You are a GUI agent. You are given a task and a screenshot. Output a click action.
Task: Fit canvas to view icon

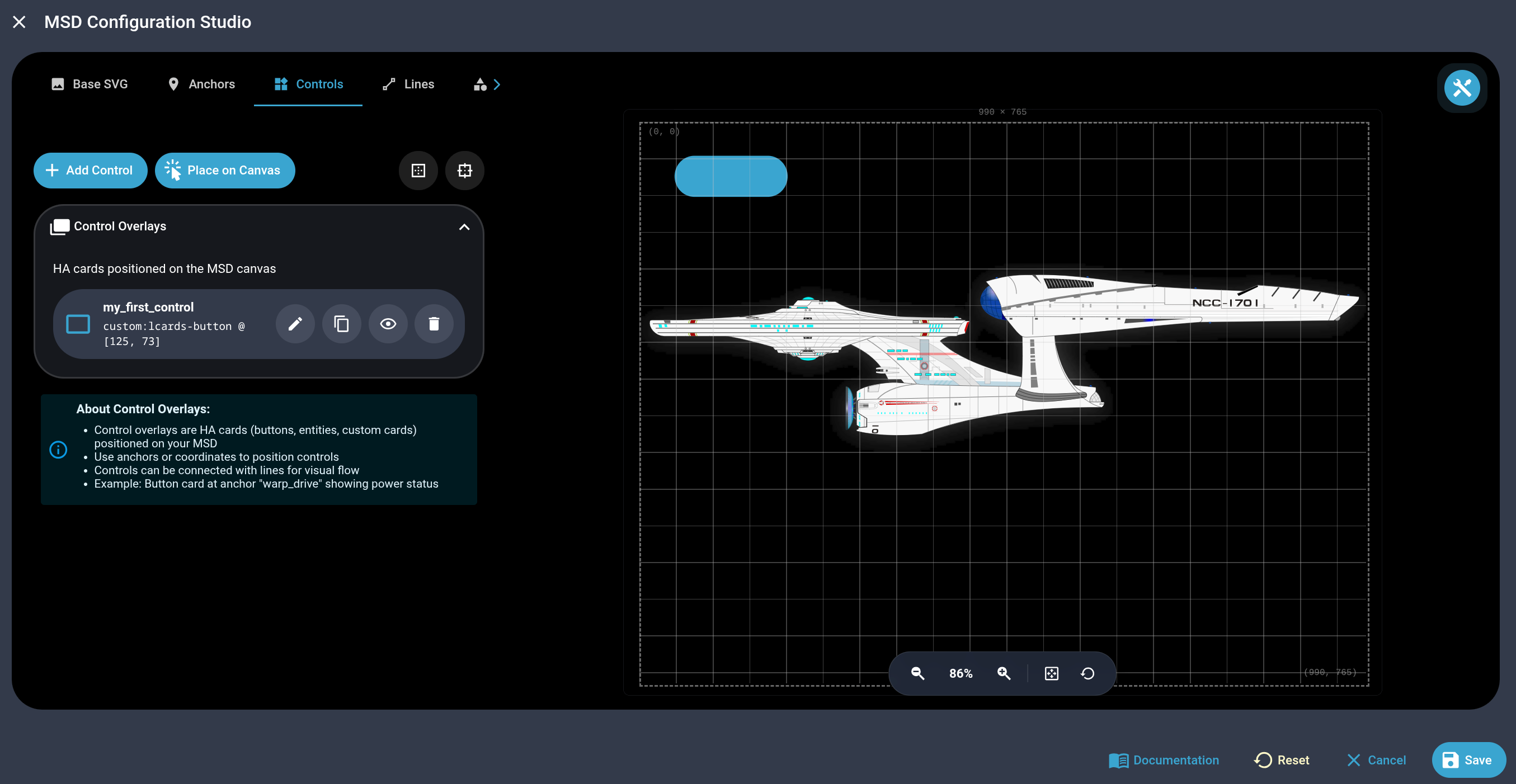[x=1052, y=673]
